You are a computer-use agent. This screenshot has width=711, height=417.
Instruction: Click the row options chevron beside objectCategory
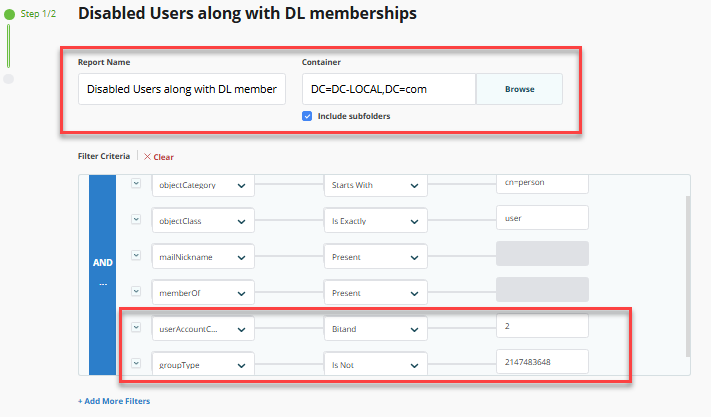pos(136,183)
